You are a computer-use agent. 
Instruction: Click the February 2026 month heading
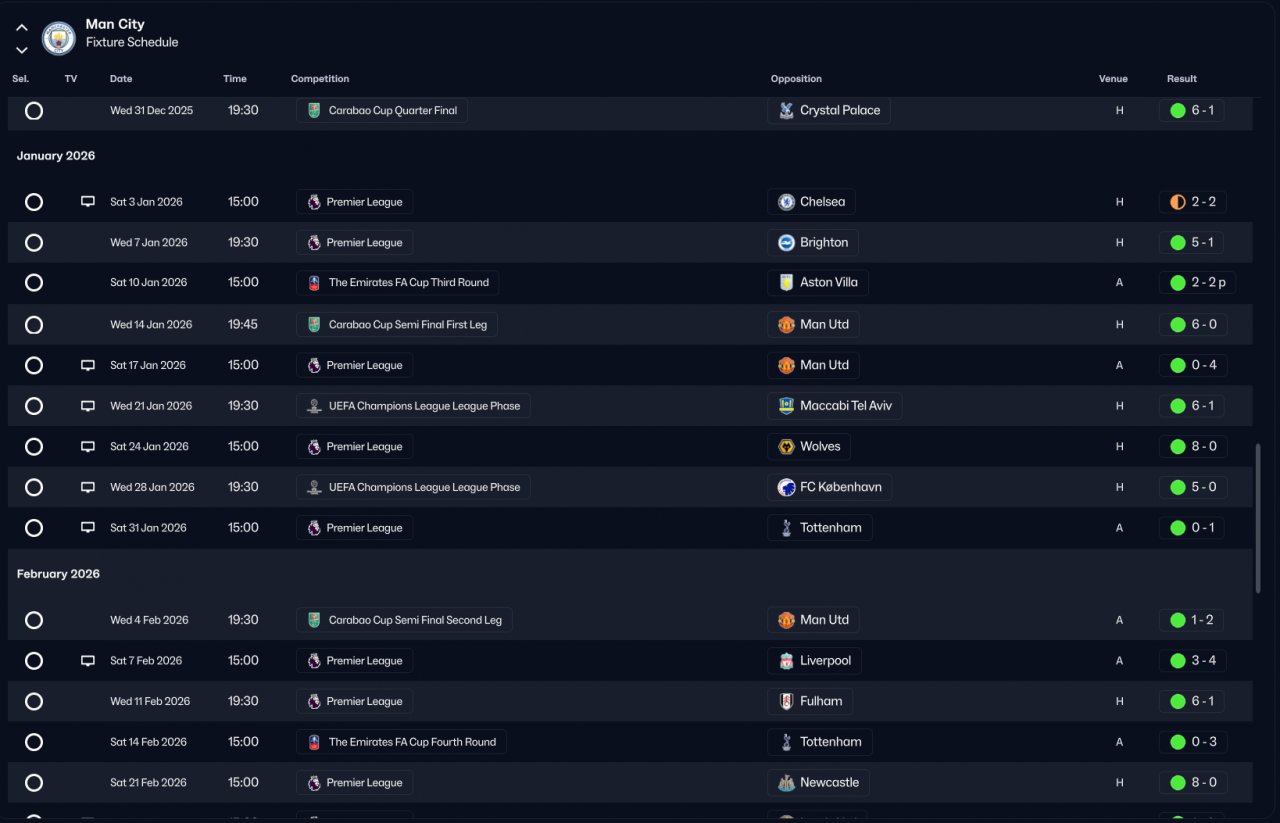58,574
